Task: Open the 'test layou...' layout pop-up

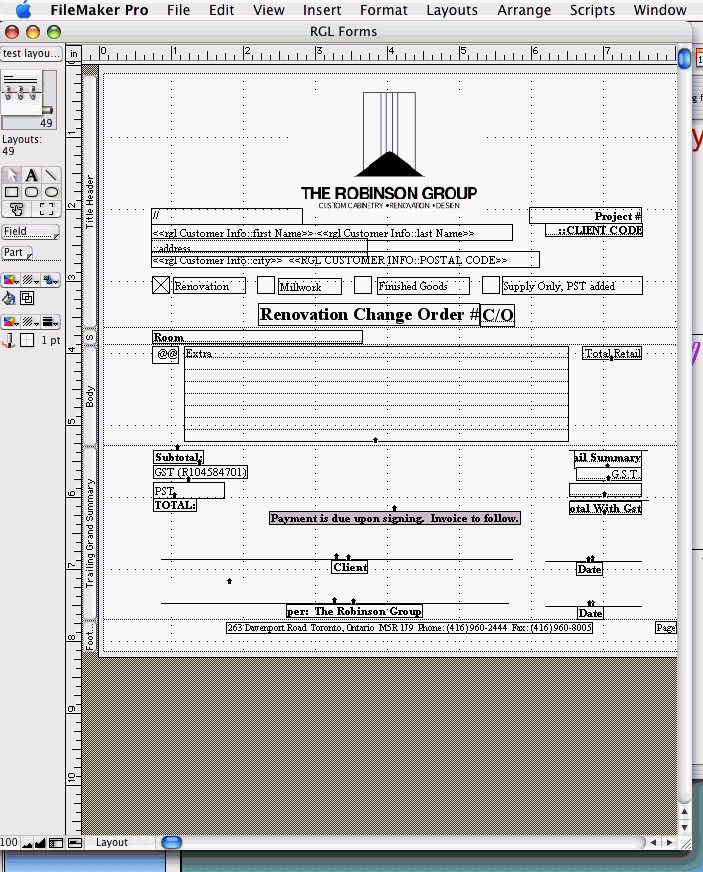Action: 31,53
